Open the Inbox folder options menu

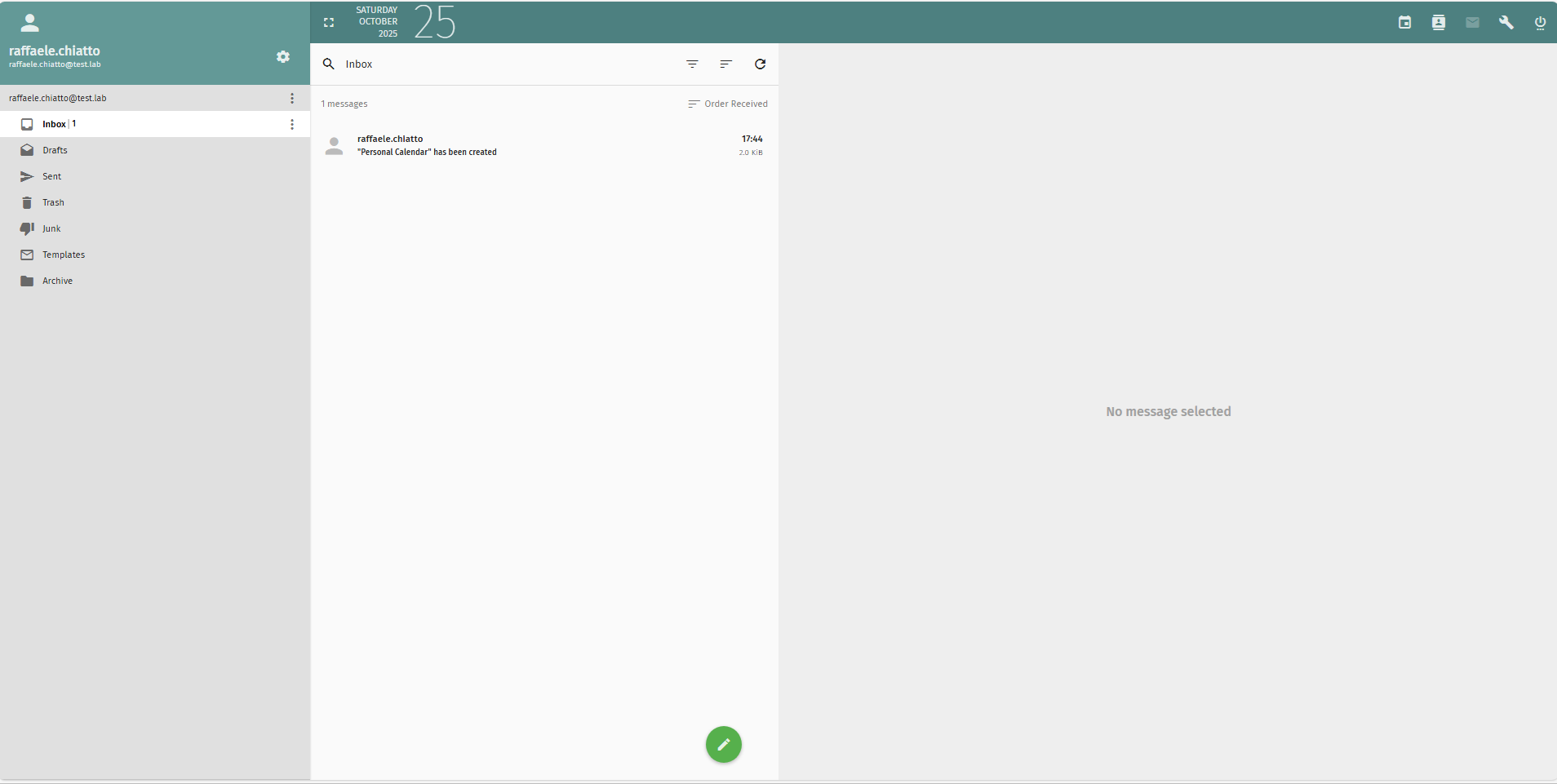pyautogui.click(x=292, y=125)
